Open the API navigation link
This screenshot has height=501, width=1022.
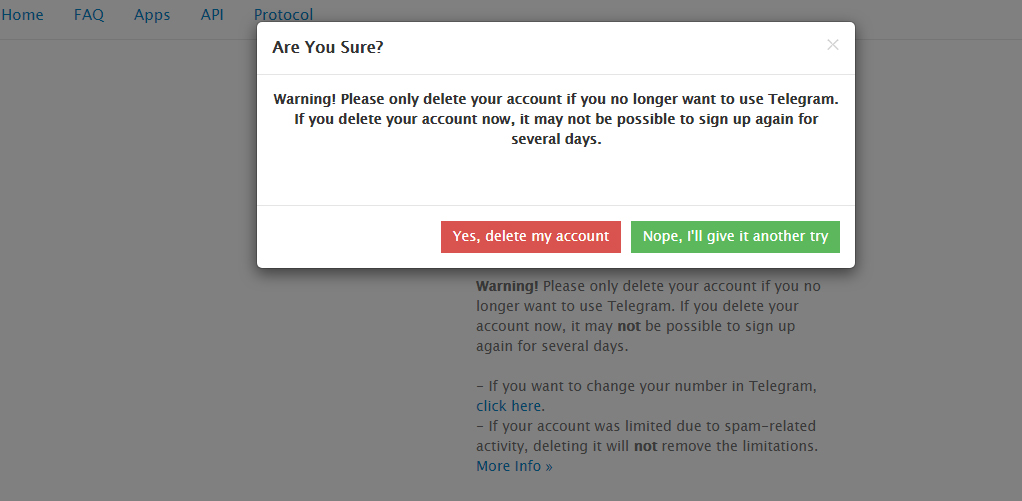point(212,14)
